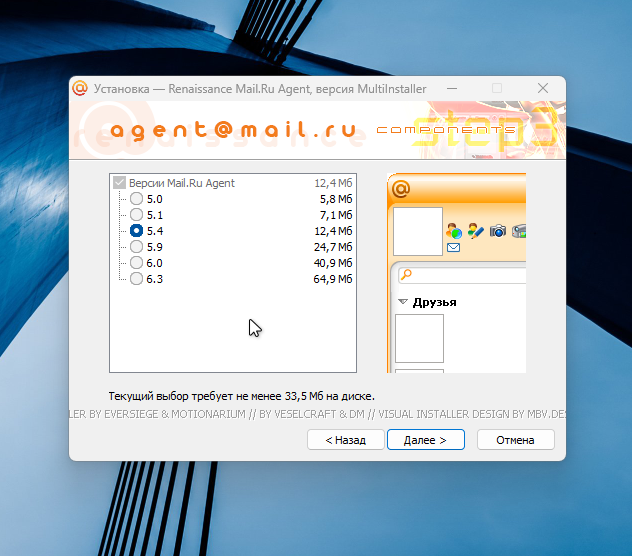Click the mail envelope icon in preview
Image resolution: width=632 pixels, height=556 pixels.
point(453,248)
